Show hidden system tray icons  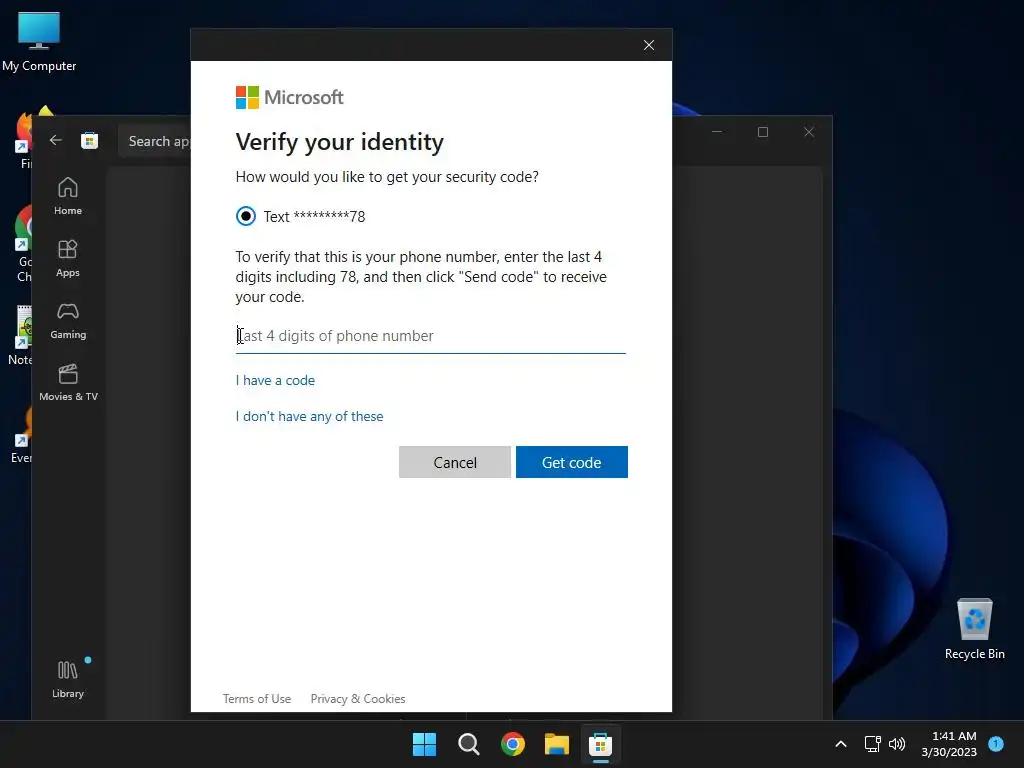(x=841, y=744)
